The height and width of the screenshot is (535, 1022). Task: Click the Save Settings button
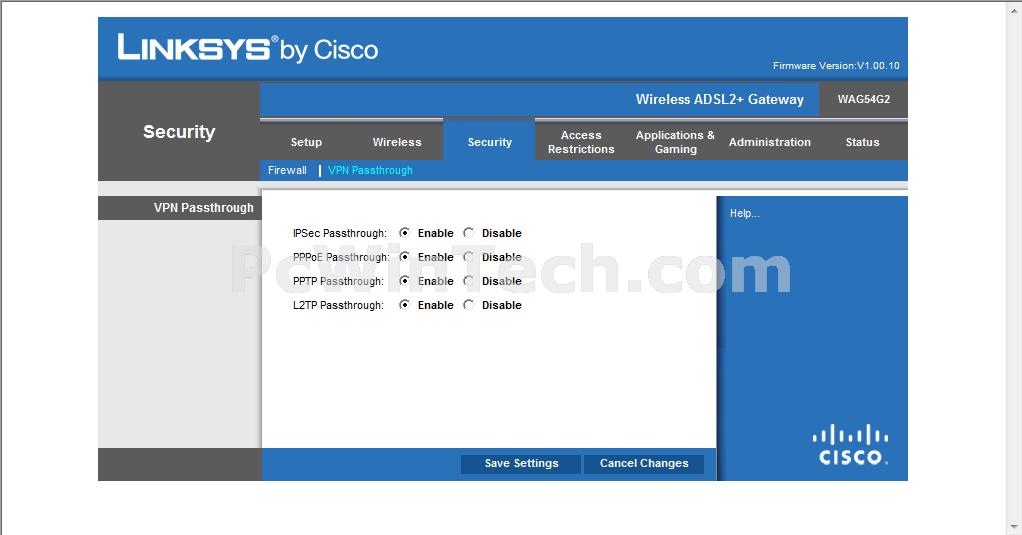(521, 464)
